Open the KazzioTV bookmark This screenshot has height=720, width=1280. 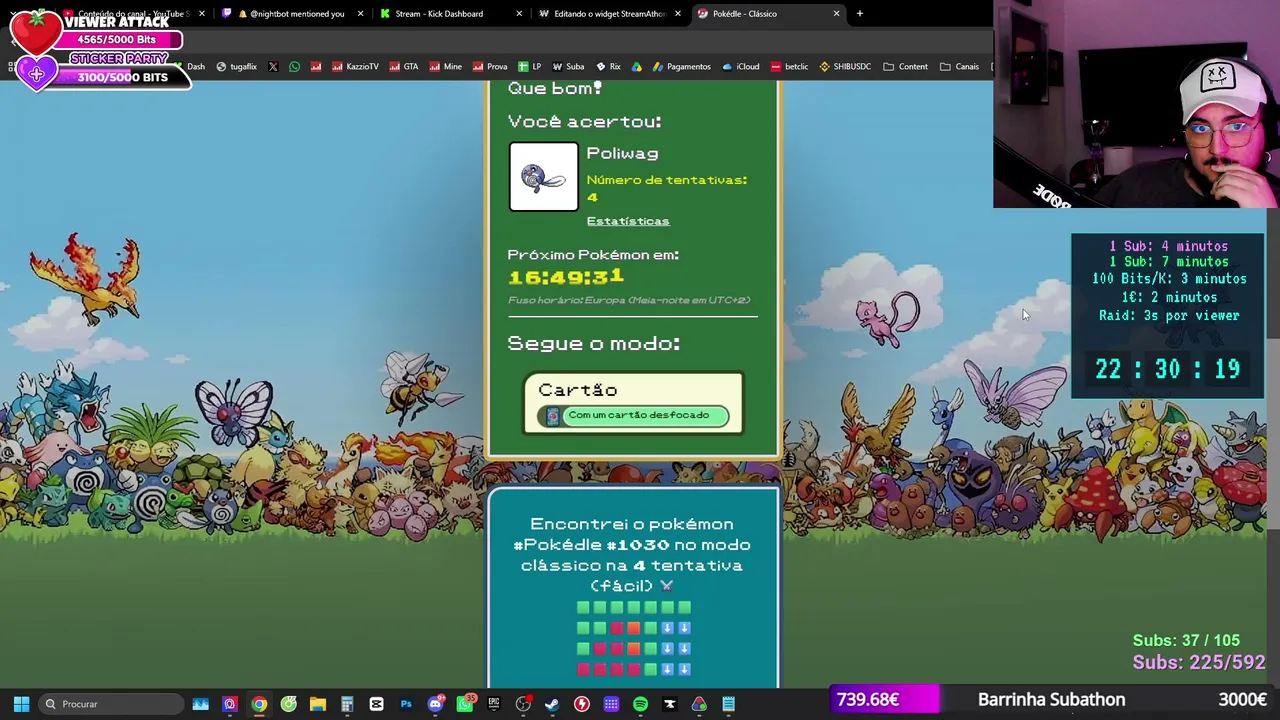click(x=354, y=67)
